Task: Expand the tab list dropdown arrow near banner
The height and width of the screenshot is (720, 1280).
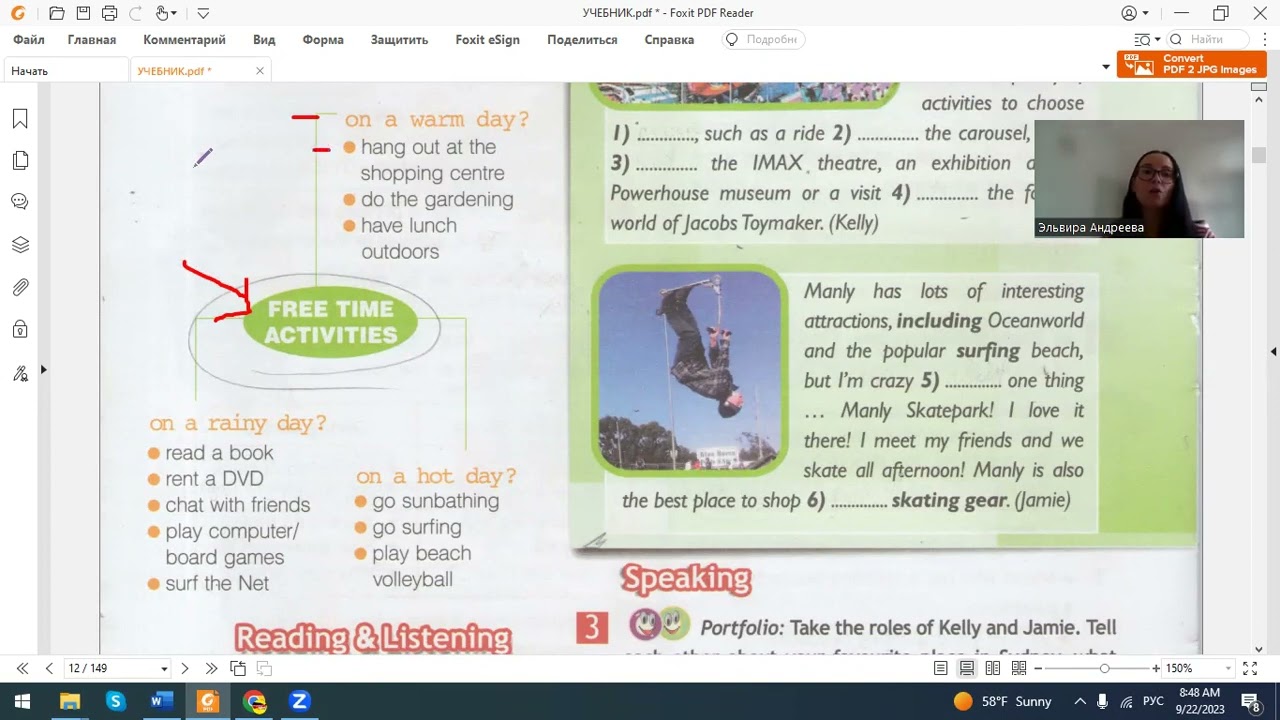Action: tap(1105, 67)
